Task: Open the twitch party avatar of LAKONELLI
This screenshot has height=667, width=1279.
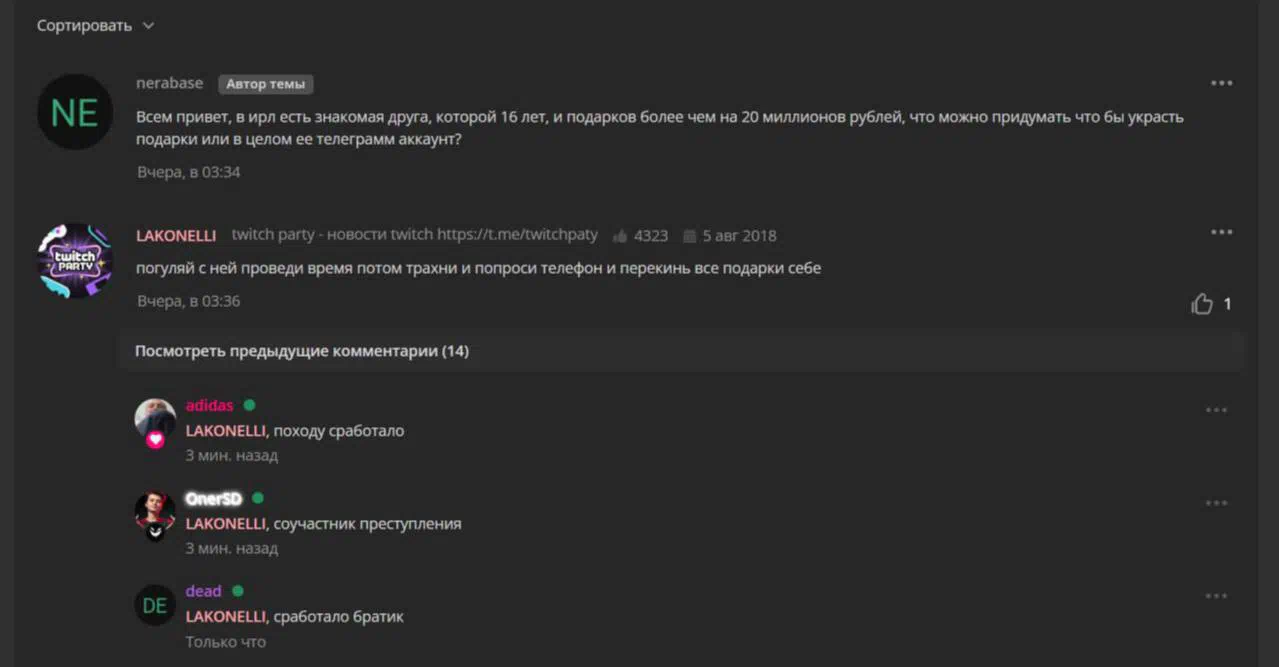Action: 75,261
